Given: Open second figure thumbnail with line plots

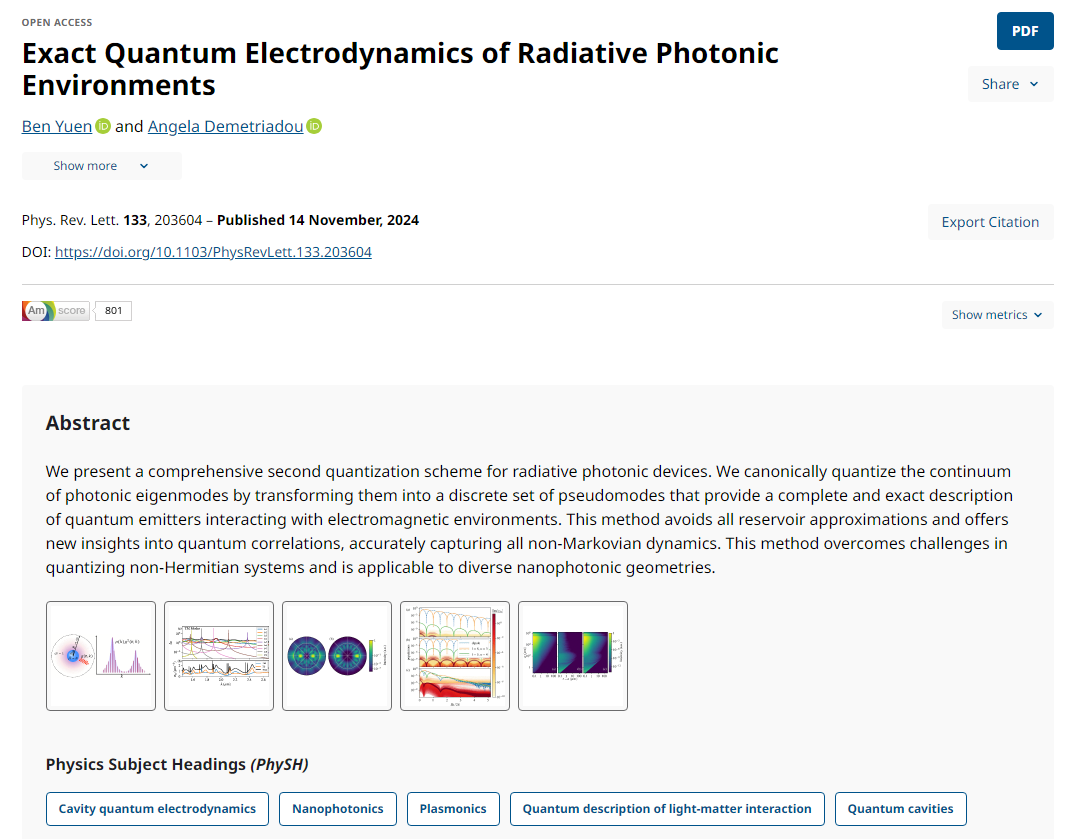Looking at the screenshot, I should (219, 656).
